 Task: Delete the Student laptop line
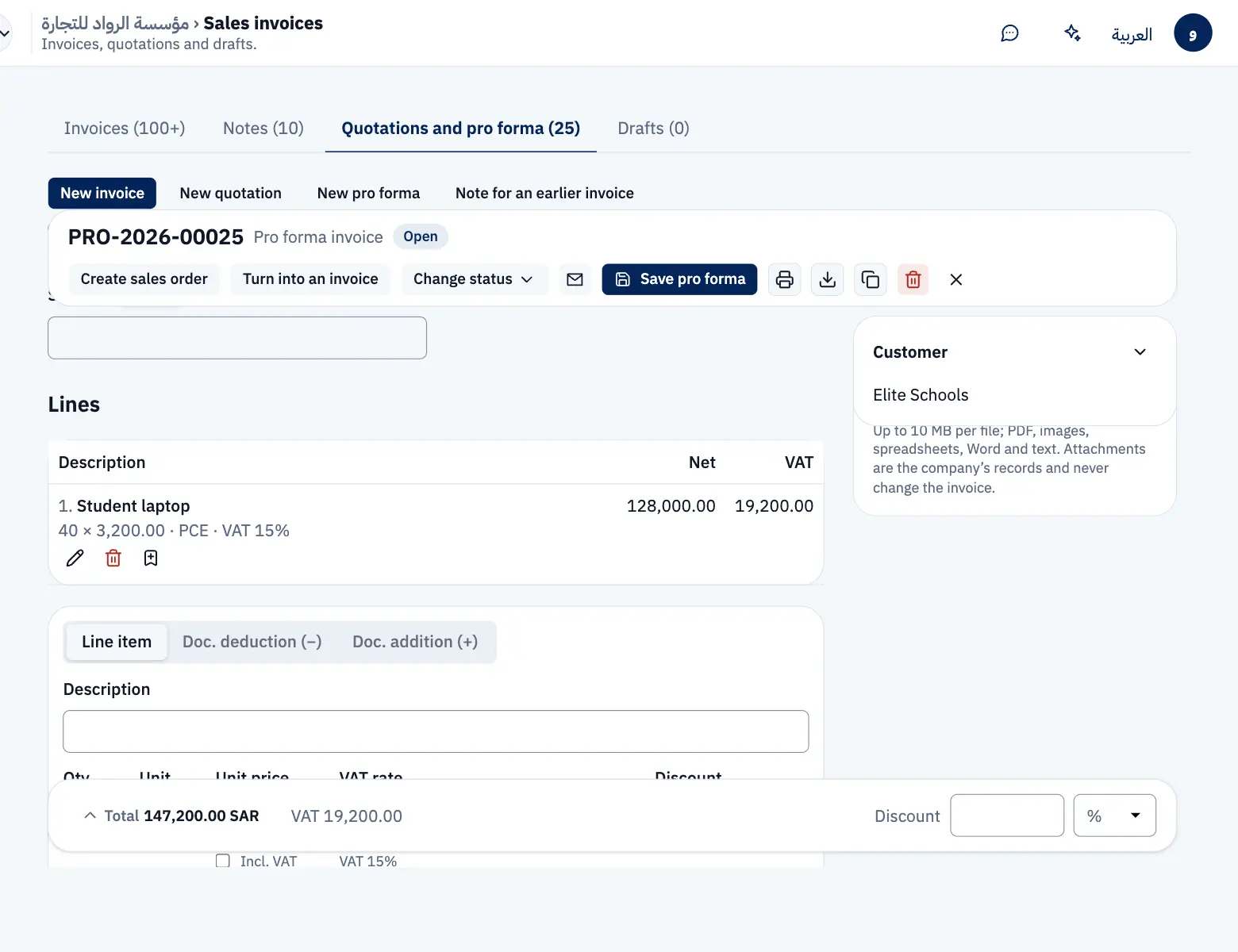[113, 559]
